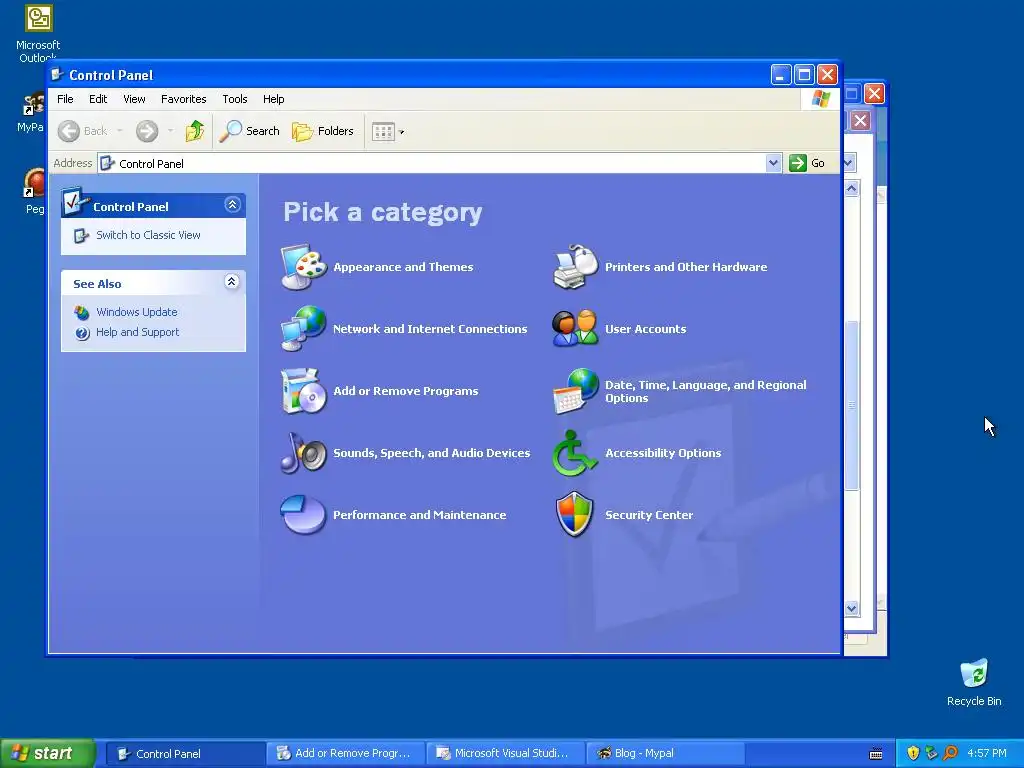This screenshot has width=1024, height=768.
Task: Switch to Blog - Mypal taskbar button
Action: coord(665,754)
